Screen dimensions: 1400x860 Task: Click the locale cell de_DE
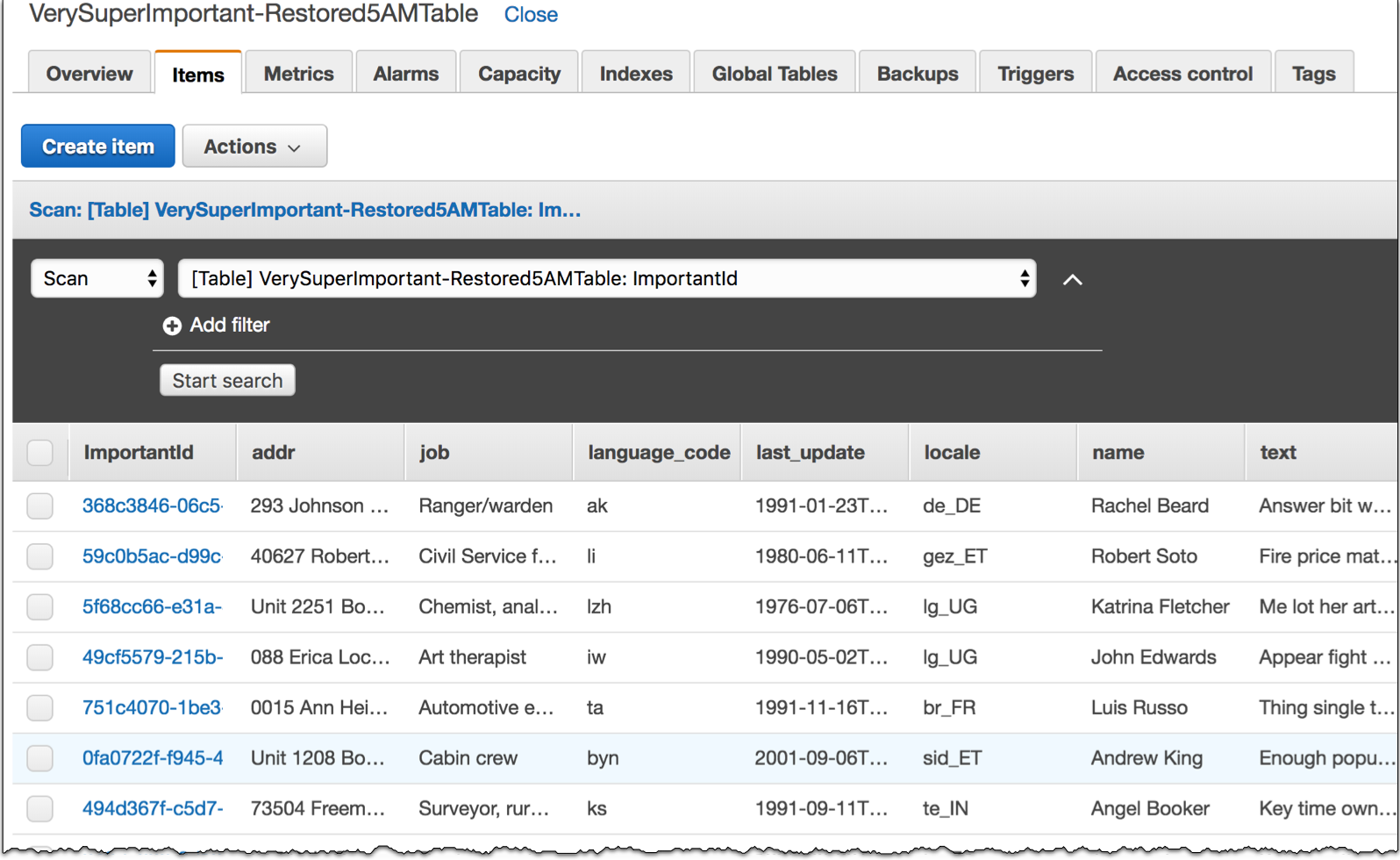click(952, 505)
